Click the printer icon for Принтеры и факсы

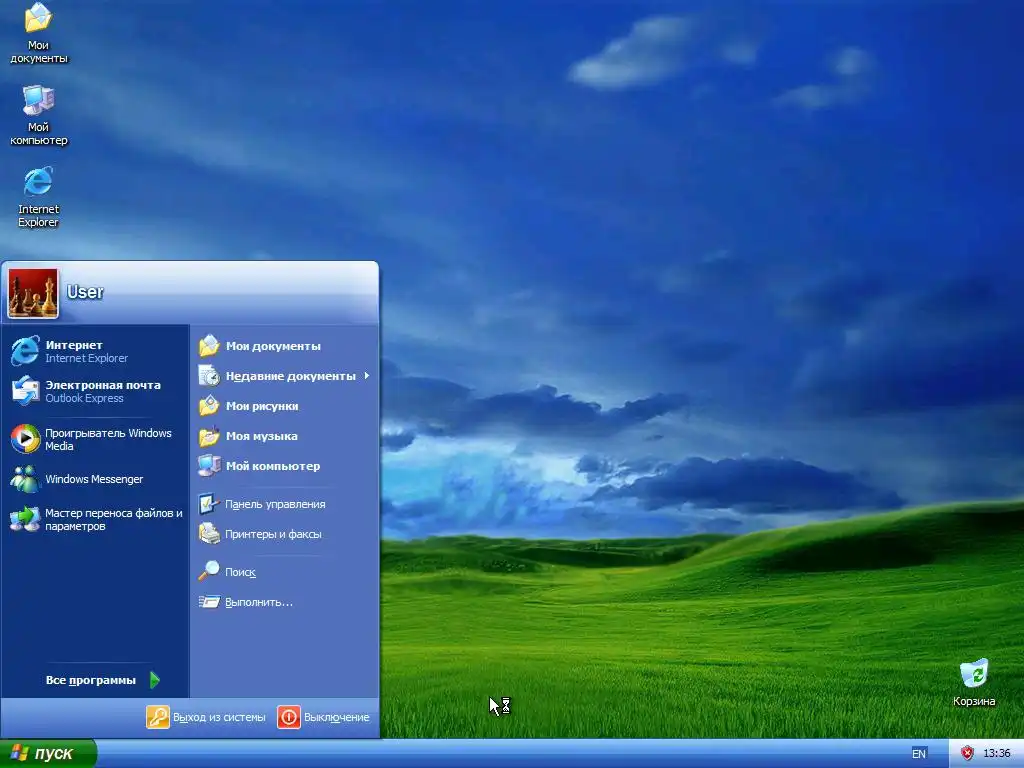(209, 534)
